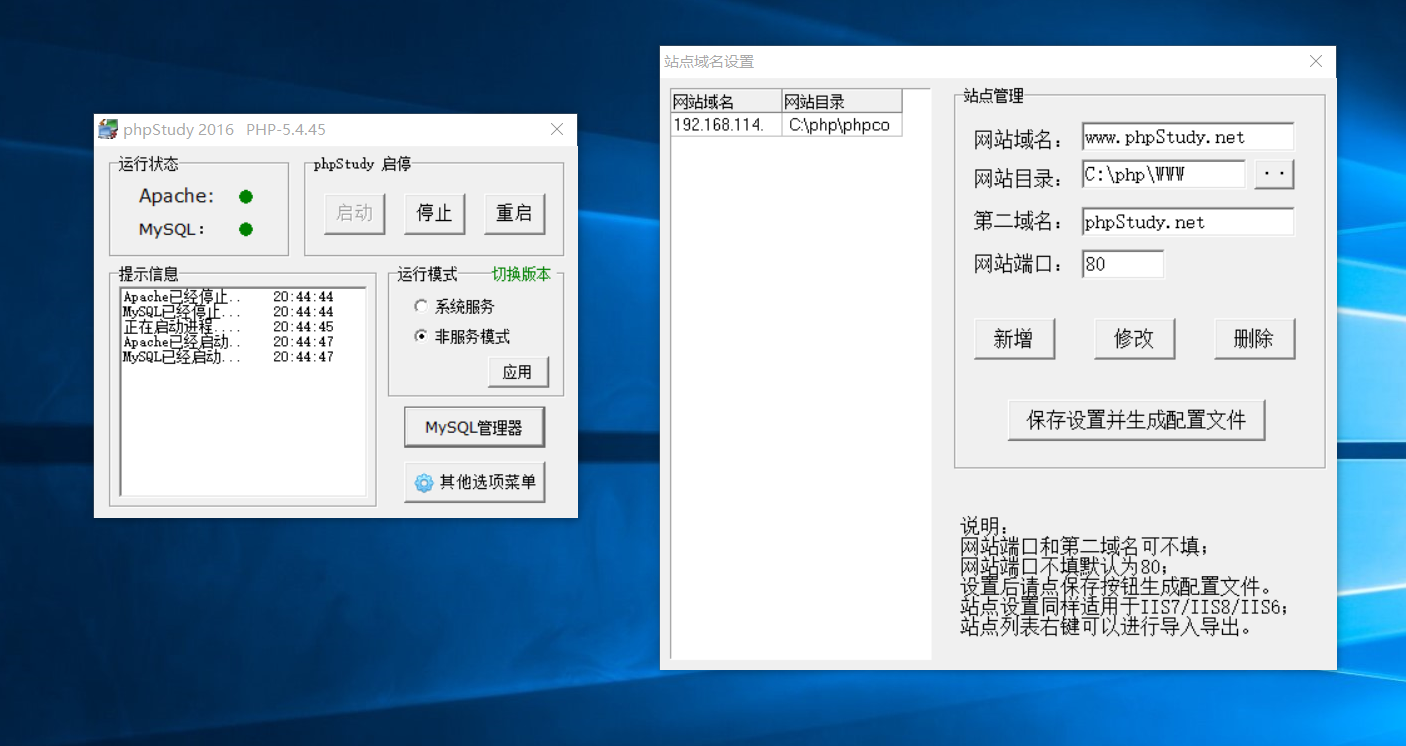The width and height of the screenshot is (1406, 746).
Task: Browse for website directory with '..' button
Action: pos(1274,175)
